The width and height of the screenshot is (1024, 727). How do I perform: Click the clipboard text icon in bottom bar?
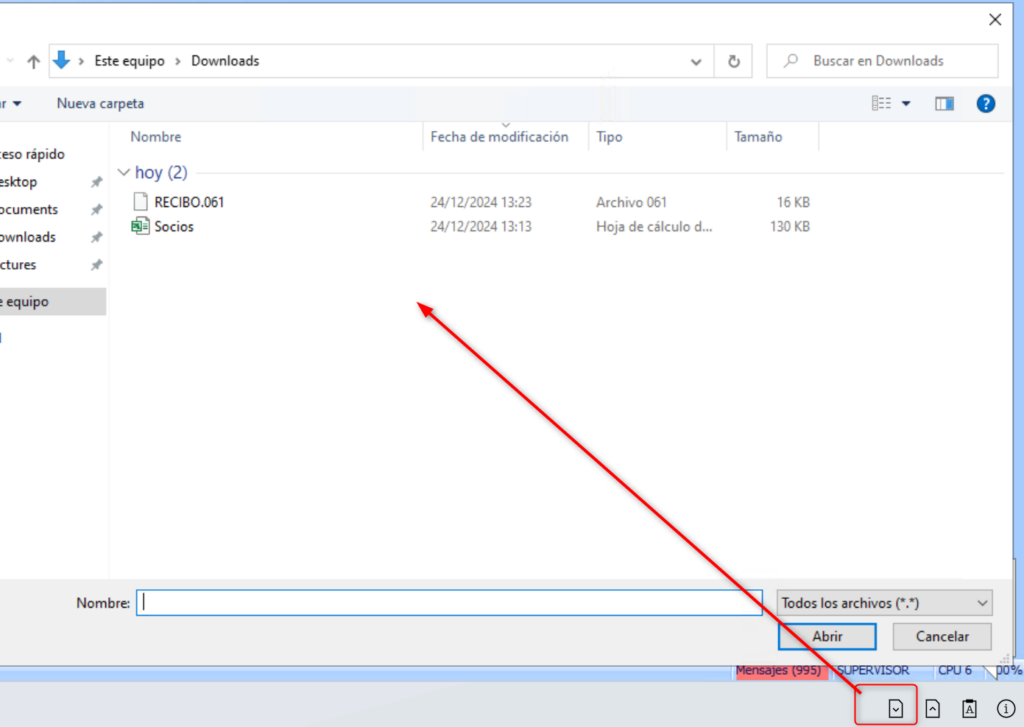coord(968,708)
